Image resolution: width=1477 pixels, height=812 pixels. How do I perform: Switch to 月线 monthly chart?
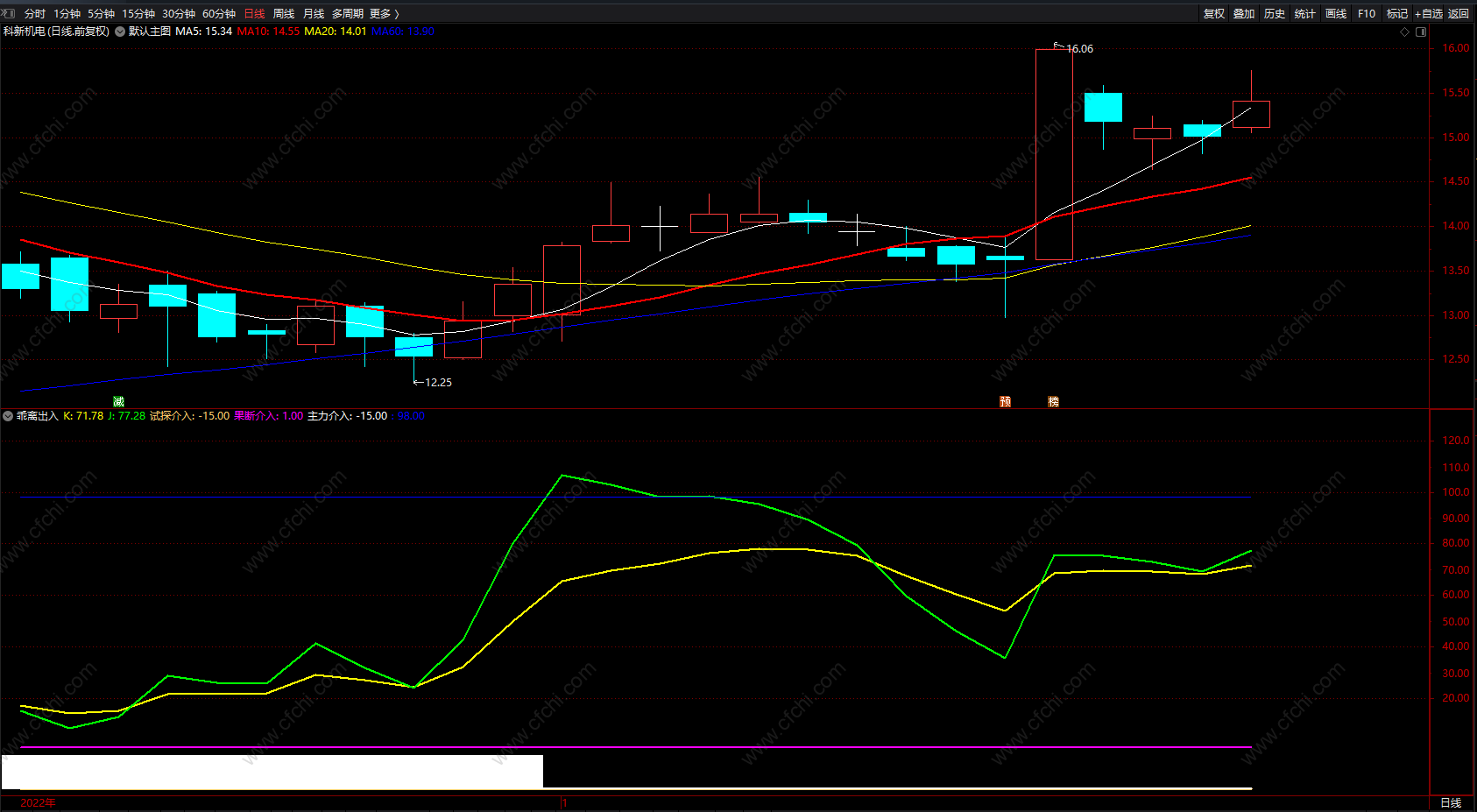[x=314, y=14]
